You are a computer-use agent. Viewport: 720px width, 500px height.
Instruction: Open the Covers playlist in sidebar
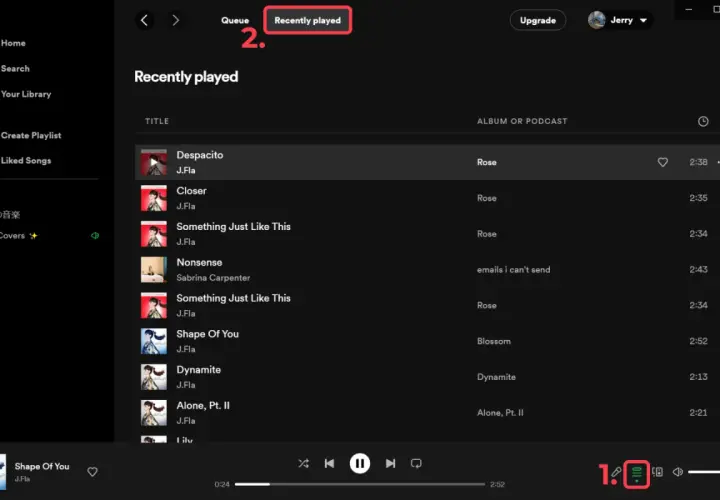coord(18,236)
